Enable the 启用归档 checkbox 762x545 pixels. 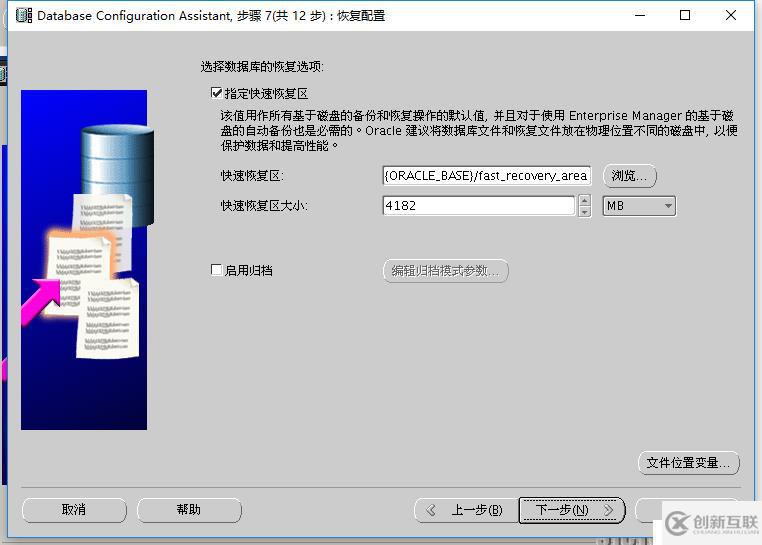[216, 270]
